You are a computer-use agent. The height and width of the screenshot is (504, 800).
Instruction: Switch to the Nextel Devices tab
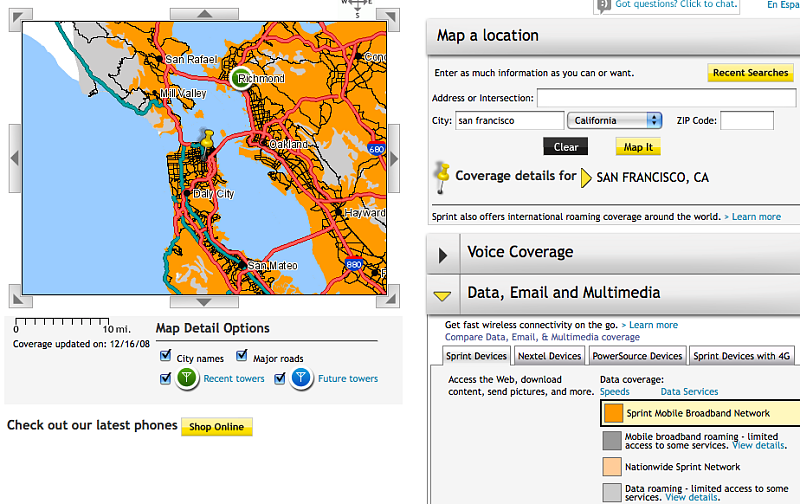[x=549, y=356]
